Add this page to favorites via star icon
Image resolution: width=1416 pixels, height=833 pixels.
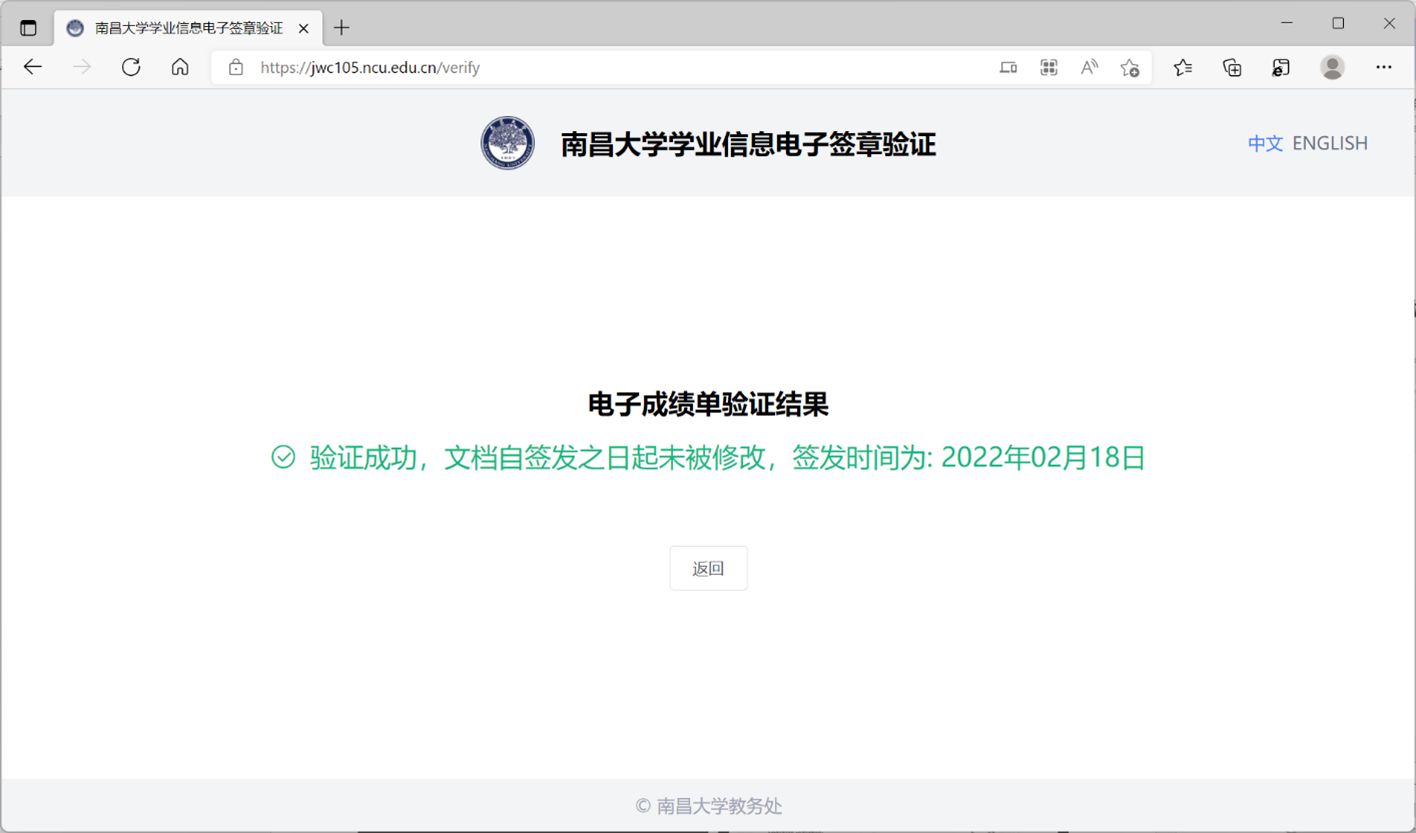click(x=1130, y=67)
